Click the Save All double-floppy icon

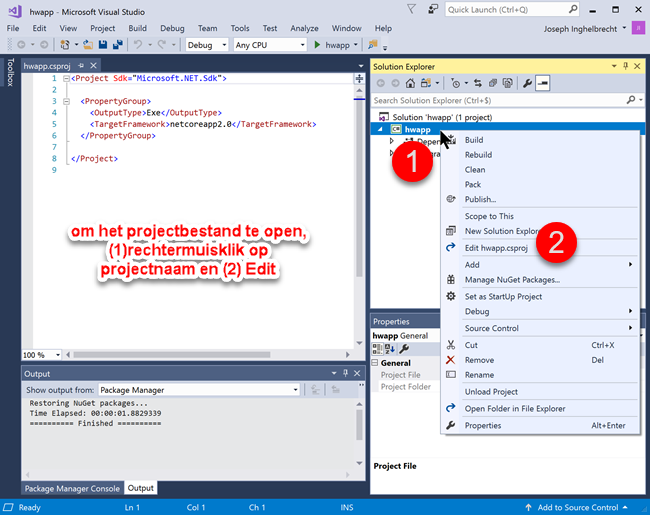coord(118,45)
